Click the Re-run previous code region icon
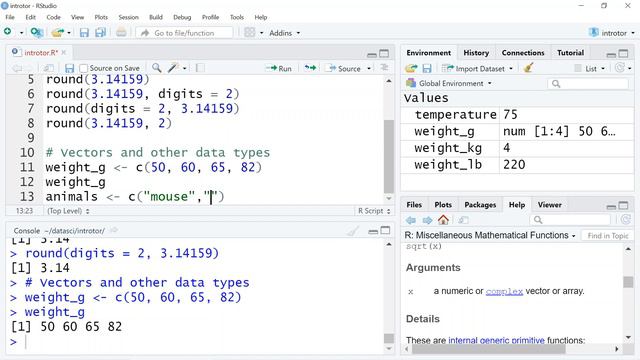Screen dimensions: 640x360 click(310, 68)
